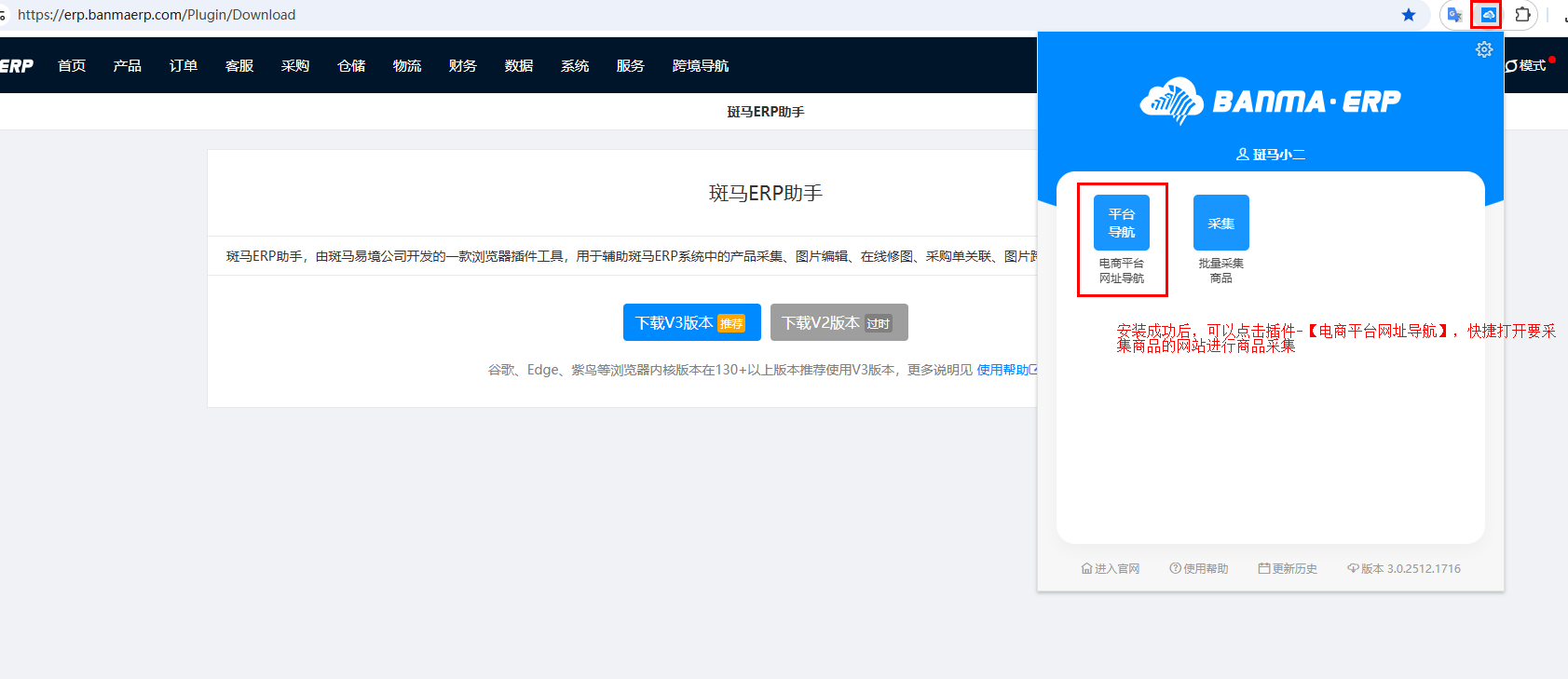The height and width of the screenshot is (679, 1568).
Task: View 更新历史 update history
Action: point(1288,568)
